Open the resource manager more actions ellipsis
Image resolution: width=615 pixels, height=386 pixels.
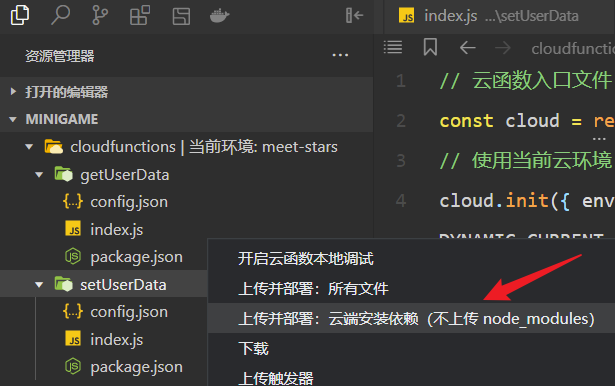(340, 55)
